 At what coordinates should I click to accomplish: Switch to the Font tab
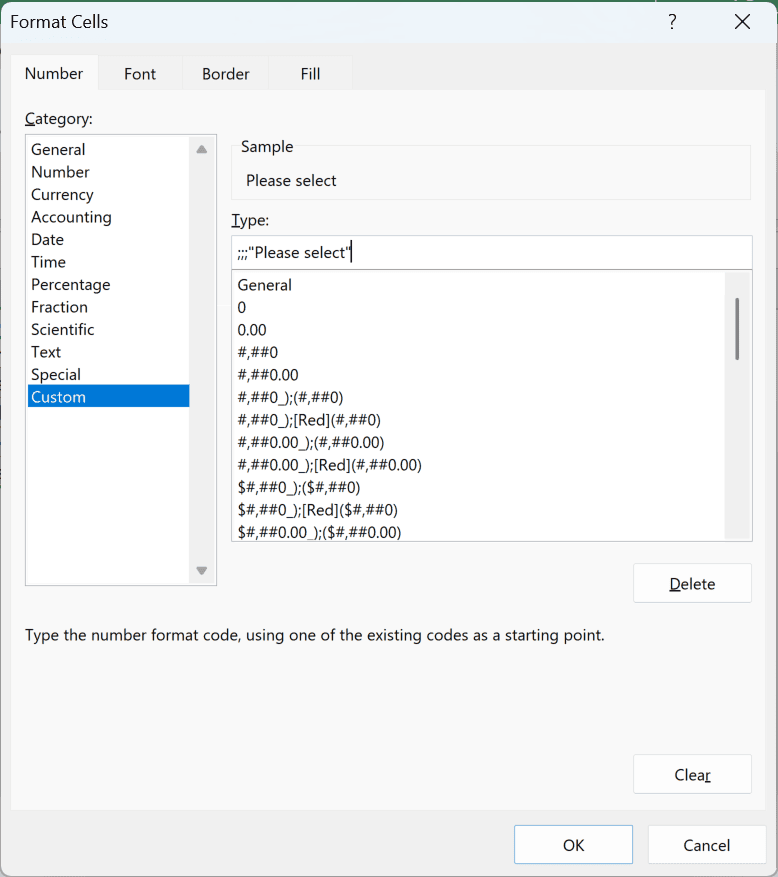140,74
